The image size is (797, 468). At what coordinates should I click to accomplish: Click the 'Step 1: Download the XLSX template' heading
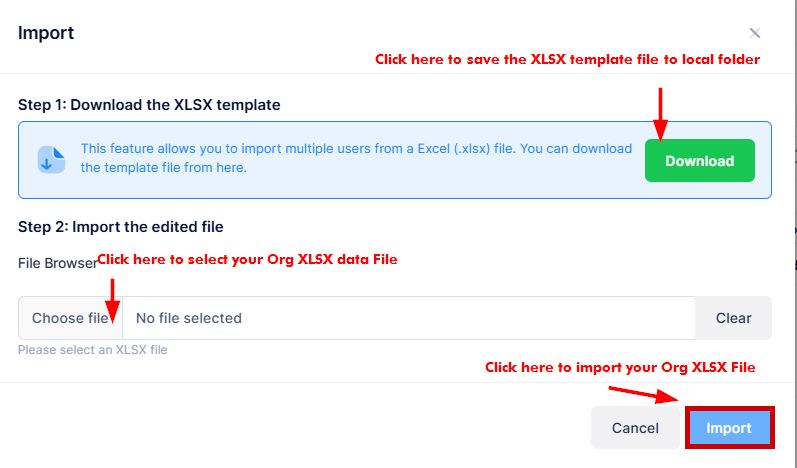(x=149, y=104)
